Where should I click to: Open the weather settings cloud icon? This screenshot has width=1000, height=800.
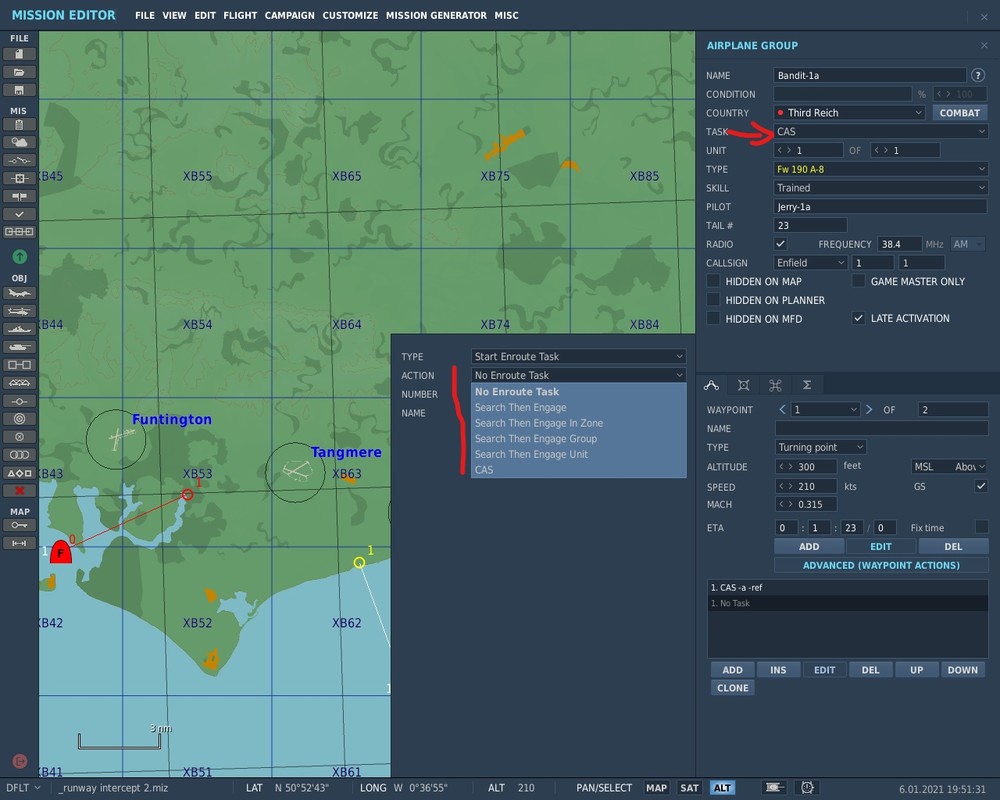pos(19,143)
